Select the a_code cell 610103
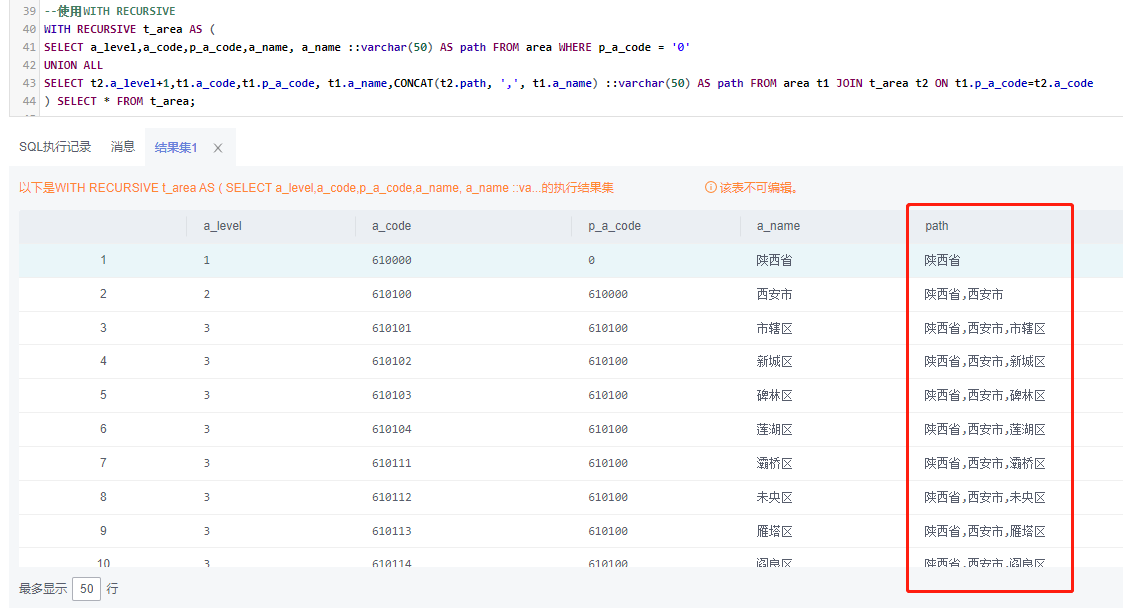The width and height of the screenshot is (1123, 608). (392, 395)
